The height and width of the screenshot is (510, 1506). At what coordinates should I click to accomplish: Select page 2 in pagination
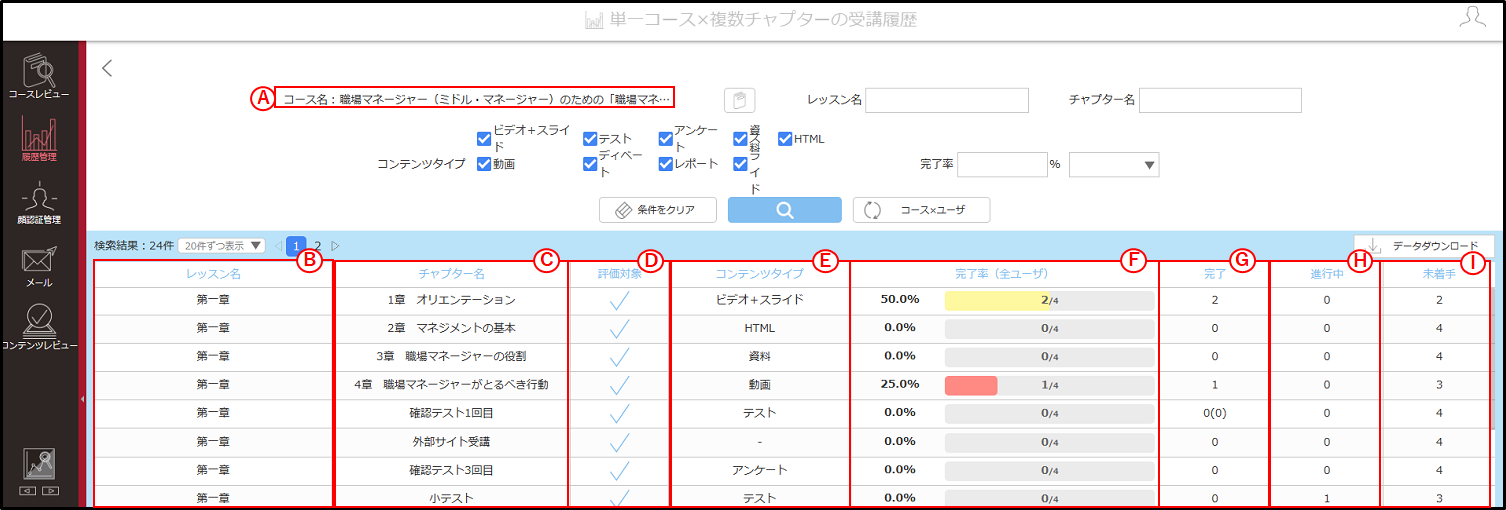pyautogui.click(x=318, y=245)
